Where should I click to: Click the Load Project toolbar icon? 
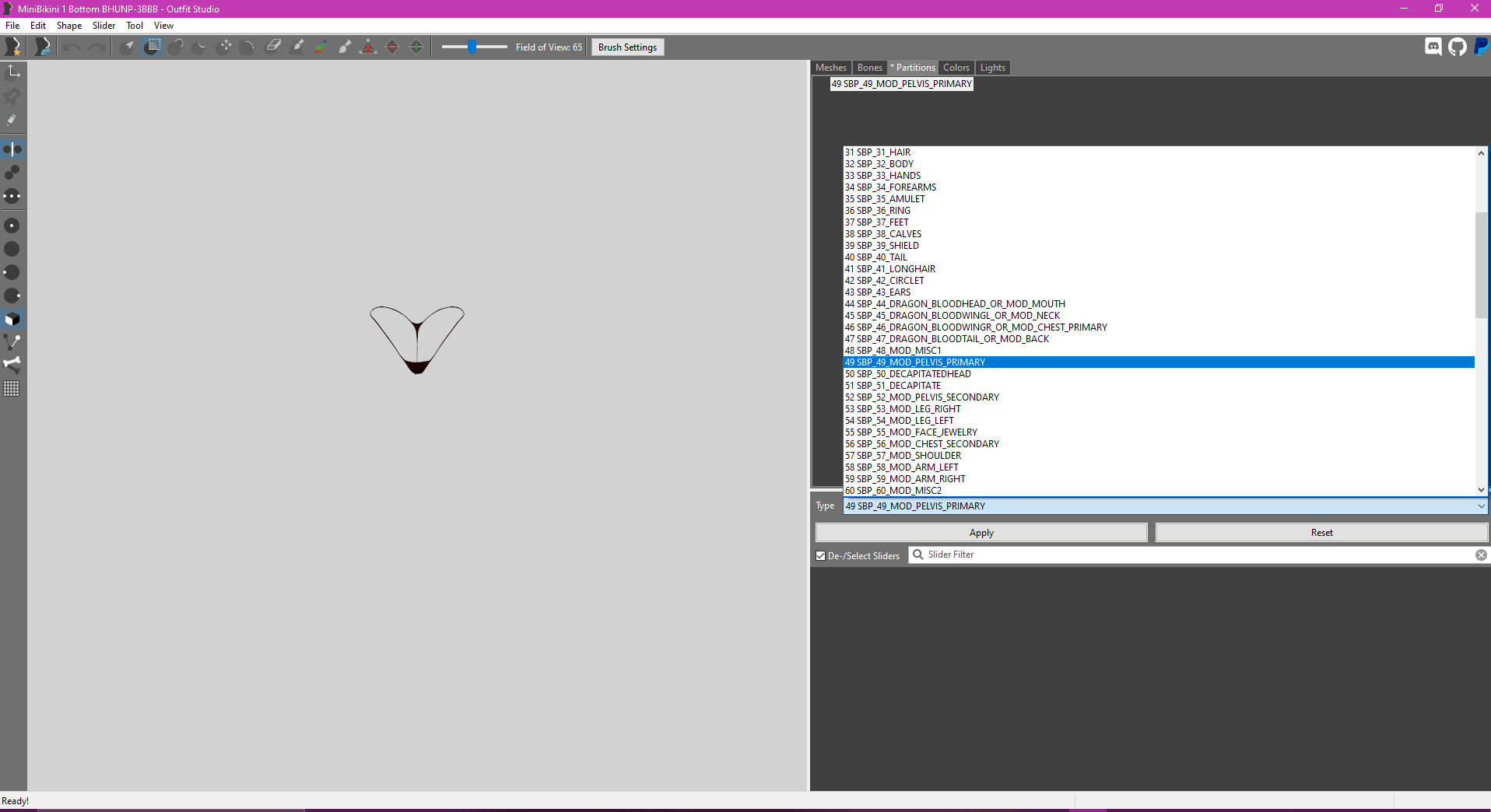tap(43, 47)
